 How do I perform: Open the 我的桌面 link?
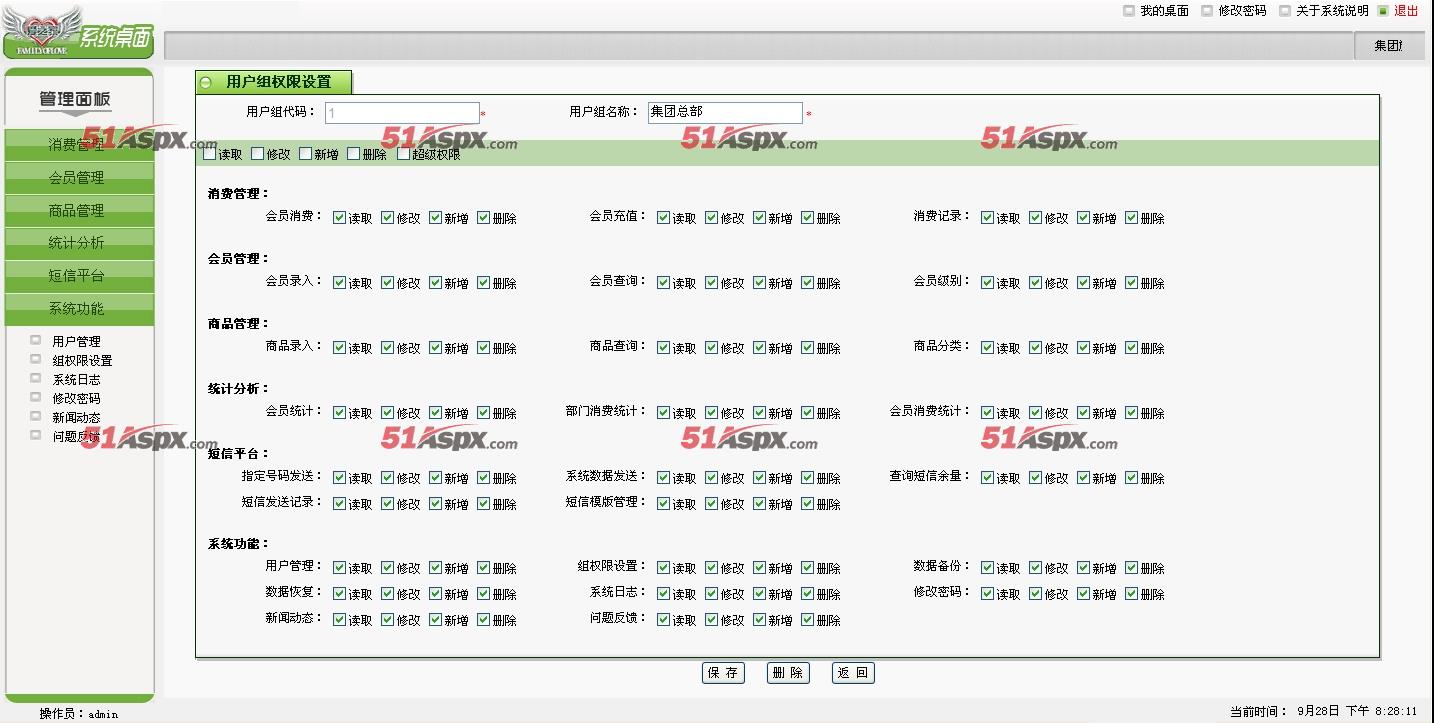point(1164,11)
